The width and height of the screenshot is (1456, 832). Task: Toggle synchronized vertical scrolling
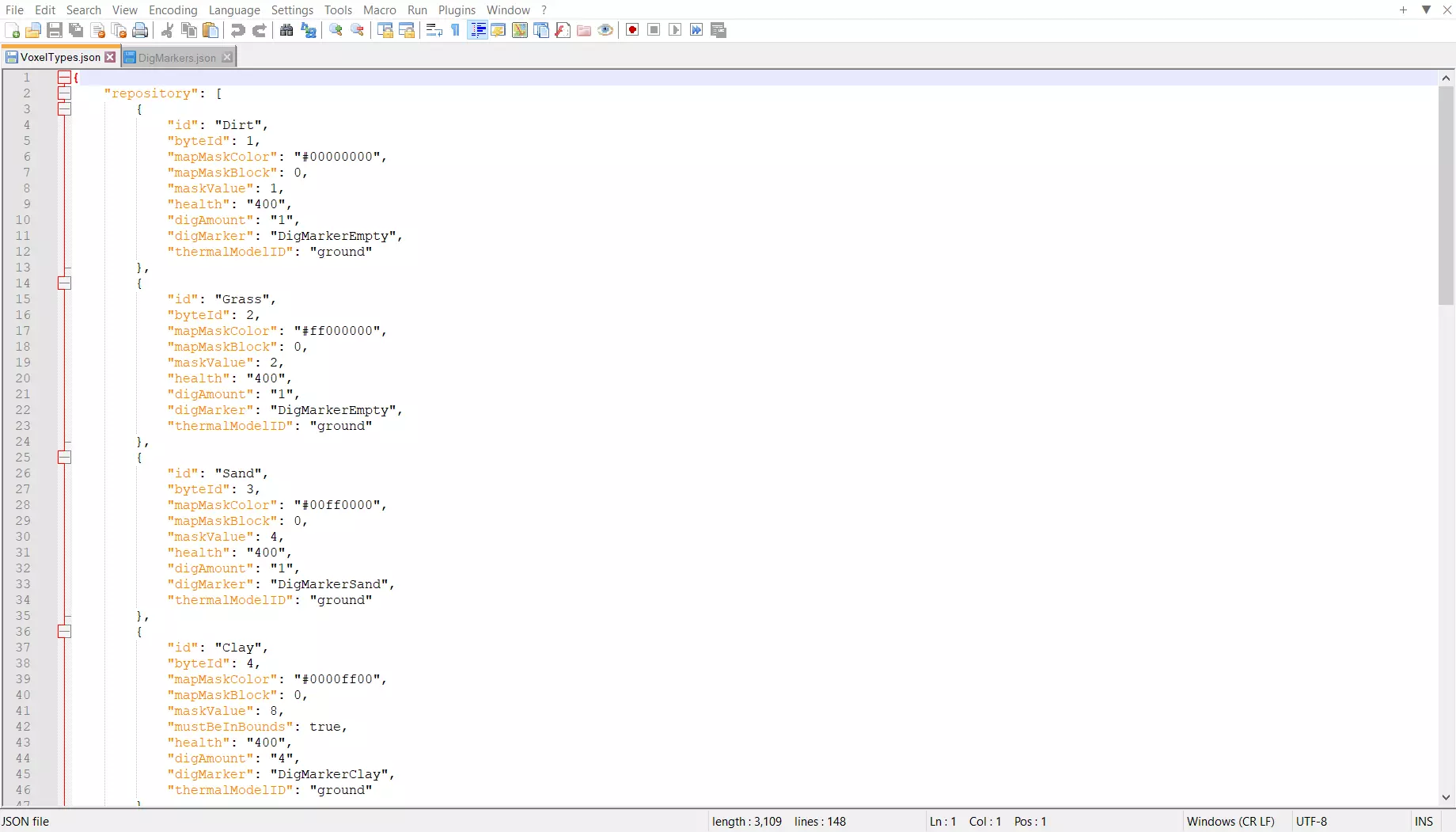(x=385, y=30)
